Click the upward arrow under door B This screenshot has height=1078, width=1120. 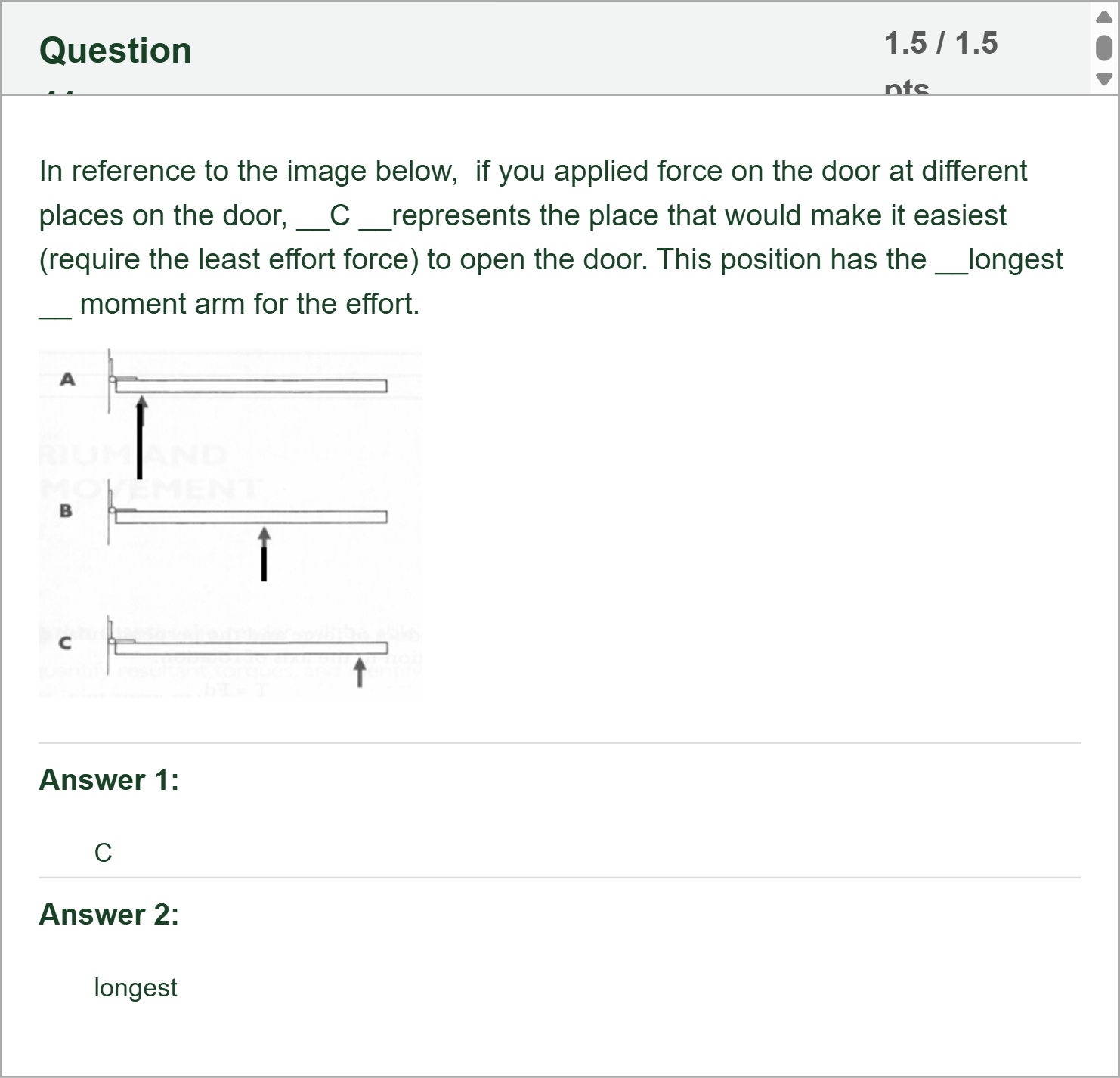pyautogui.click(x=265, y=556)
